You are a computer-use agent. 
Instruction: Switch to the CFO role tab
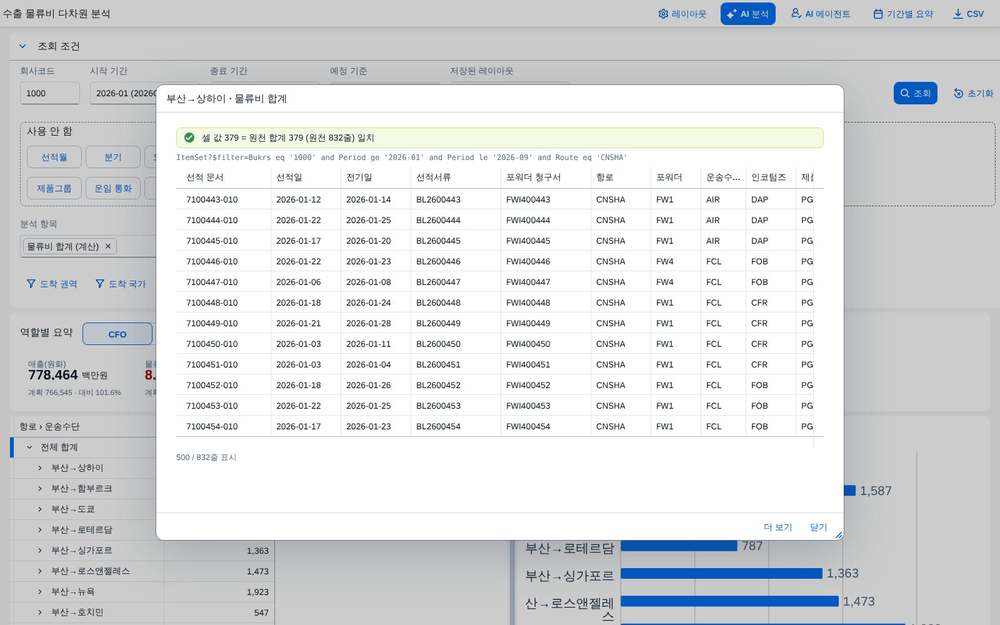pyautogui.click(x=117, y=334)
